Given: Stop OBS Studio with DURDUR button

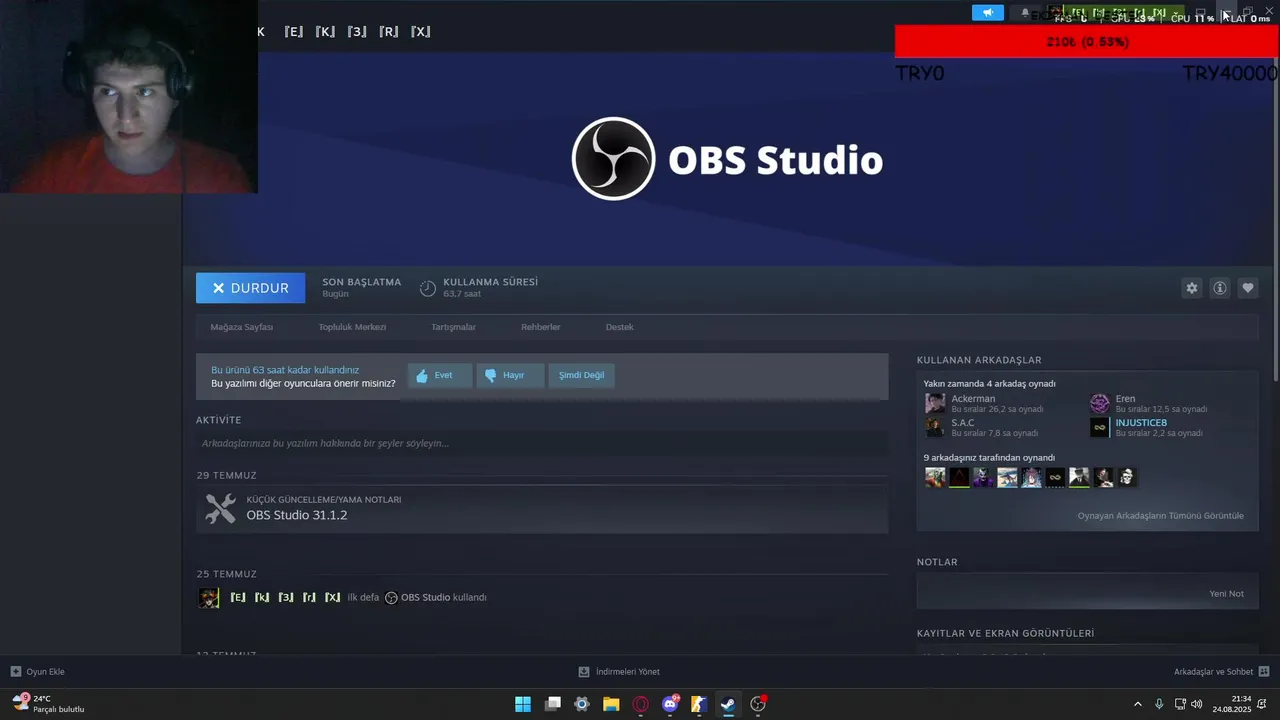Looking at the screenshot, I should [250, 288].
